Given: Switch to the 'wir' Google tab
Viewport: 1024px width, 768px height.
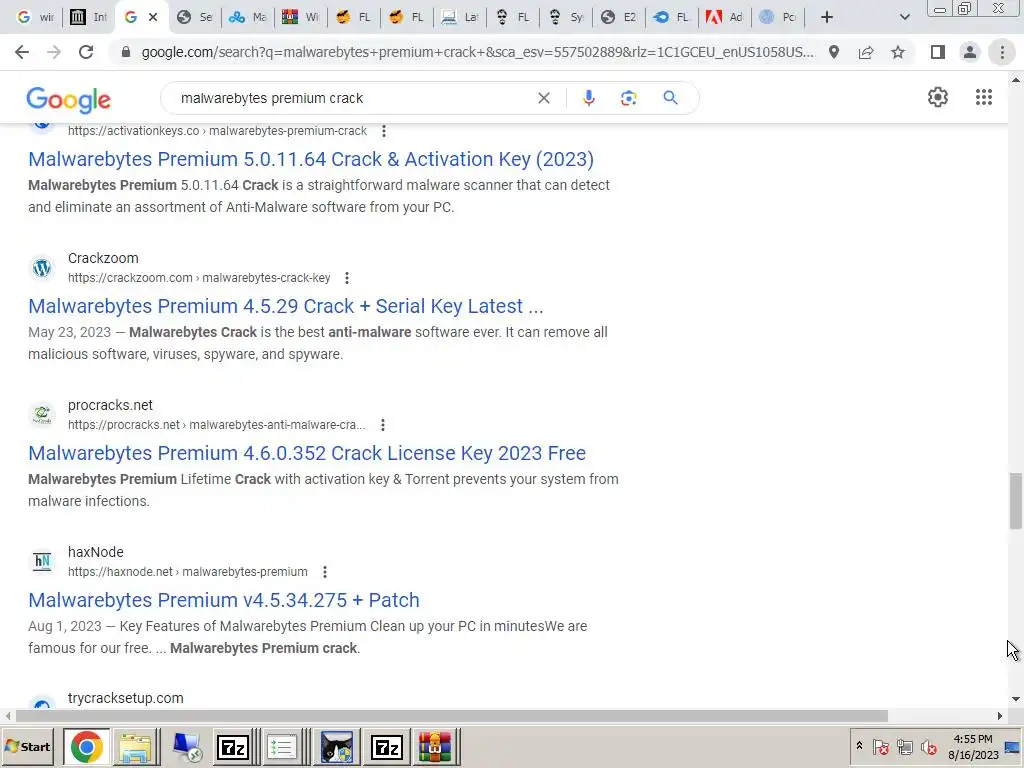Looking at the screenshot, I should (x=35, y=17).
